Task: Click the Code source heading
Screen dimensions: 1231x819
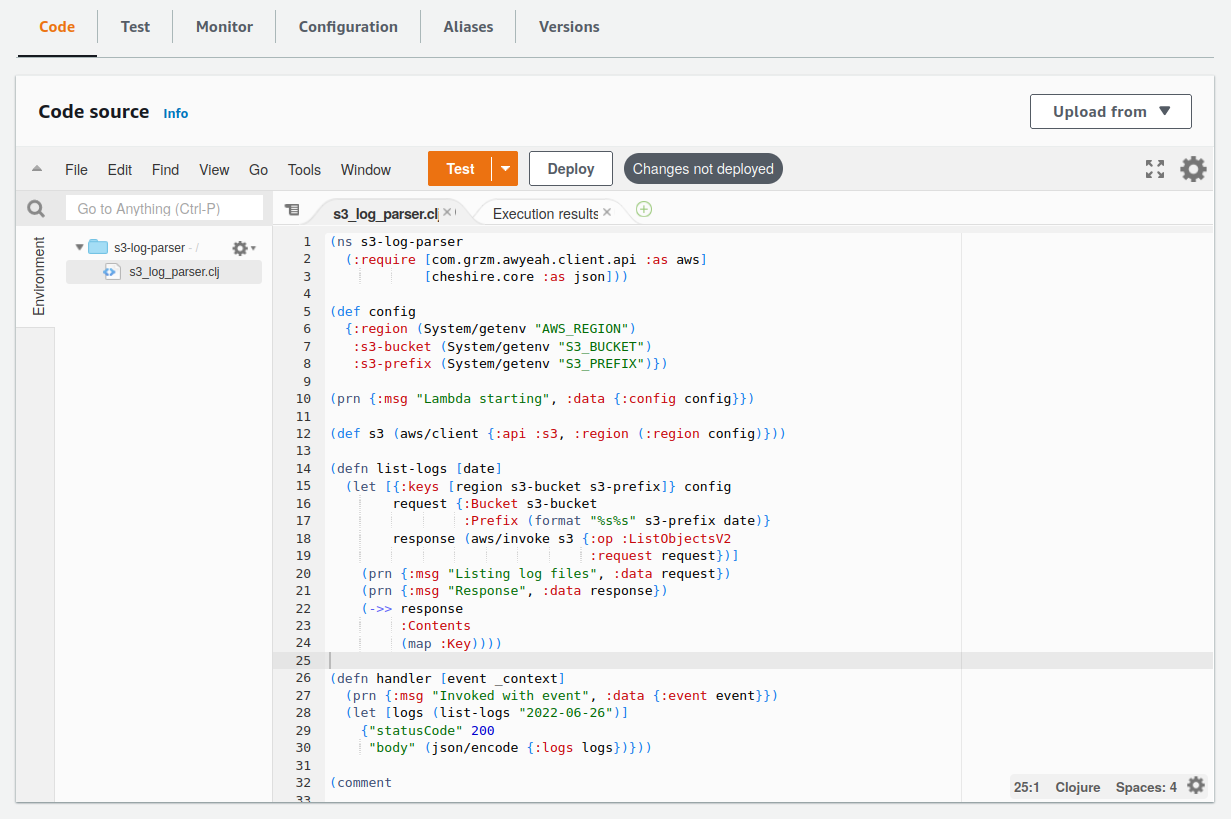Action: [94, 112]
